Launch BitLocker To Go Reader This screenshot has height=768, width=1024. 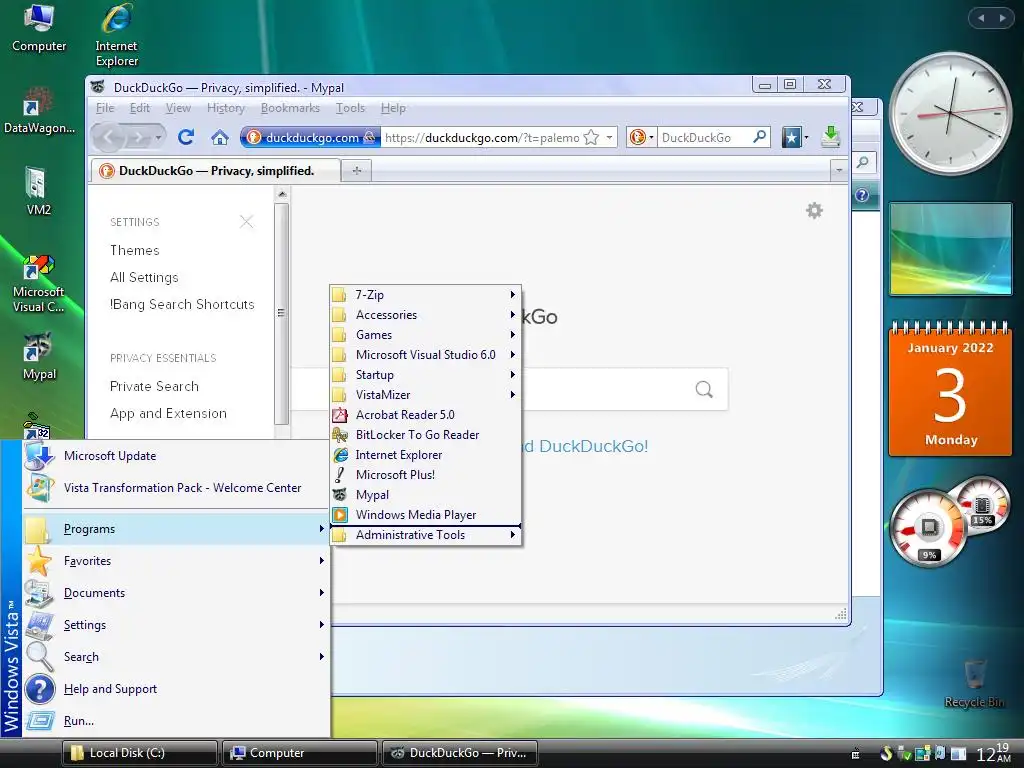426,435
